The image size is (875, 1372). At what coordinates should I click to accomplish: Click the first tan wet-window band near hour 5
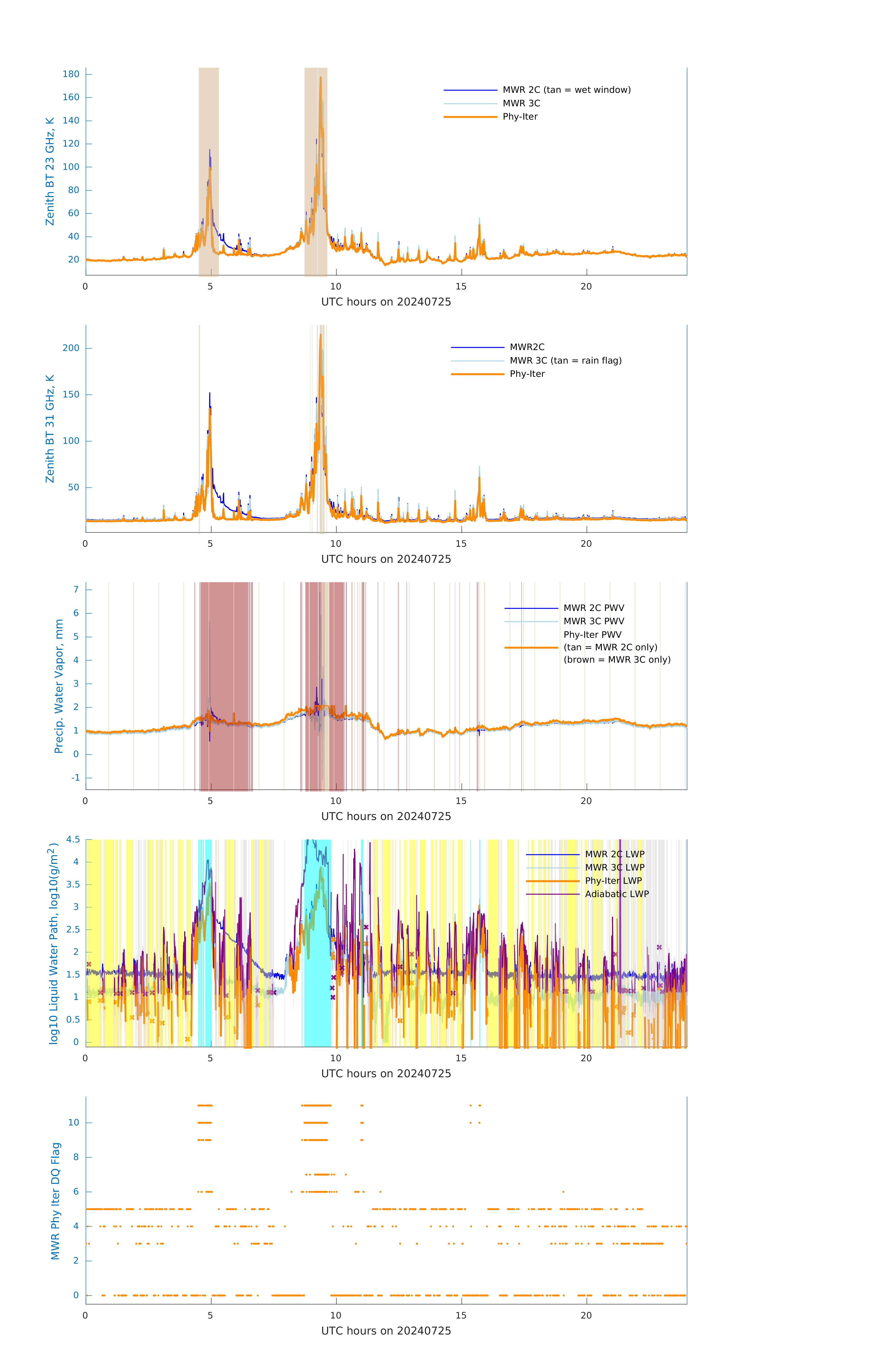click(209, 114)
